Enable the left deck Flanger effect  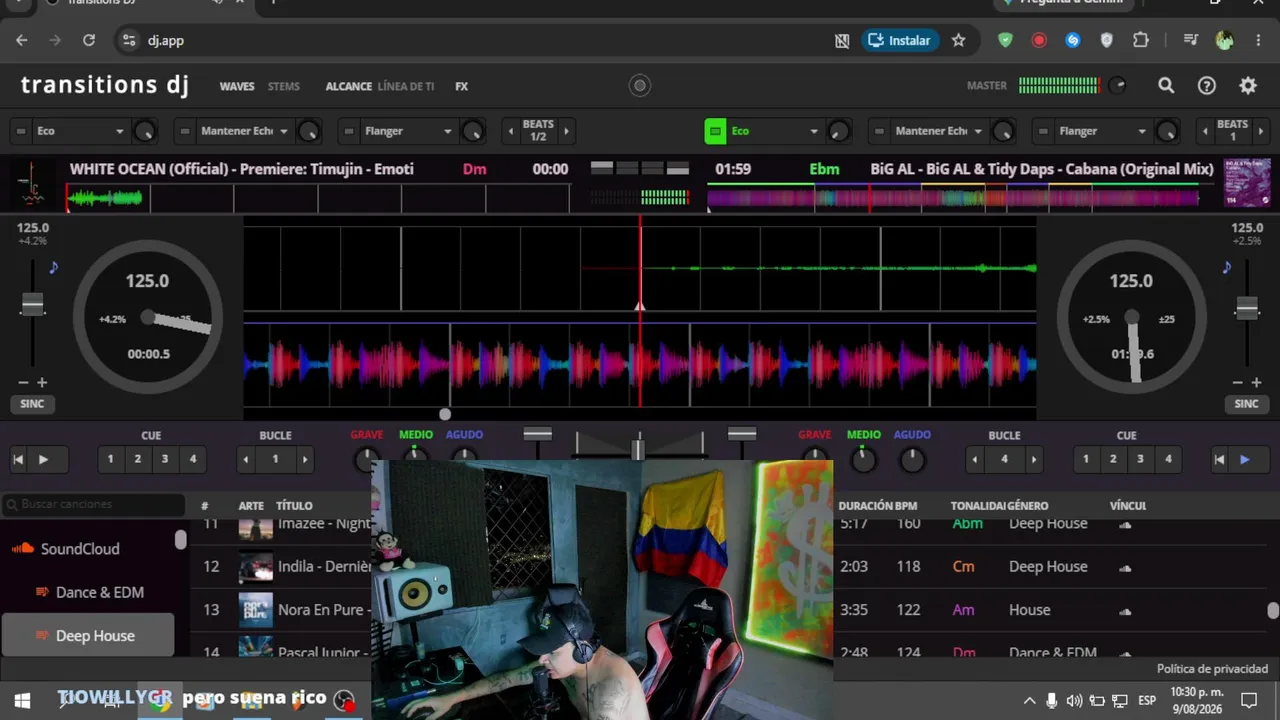point(349,131)
